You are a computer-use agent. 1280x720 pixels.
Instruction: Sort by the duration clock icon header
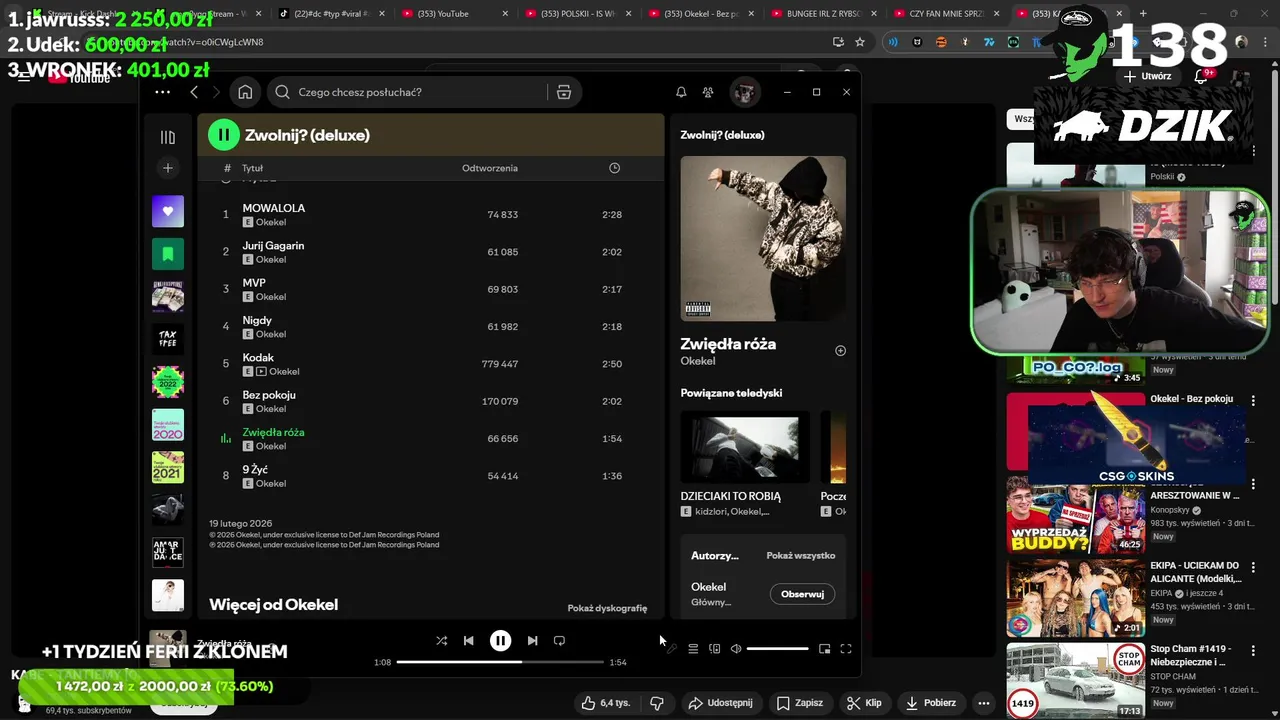[614, 168]
